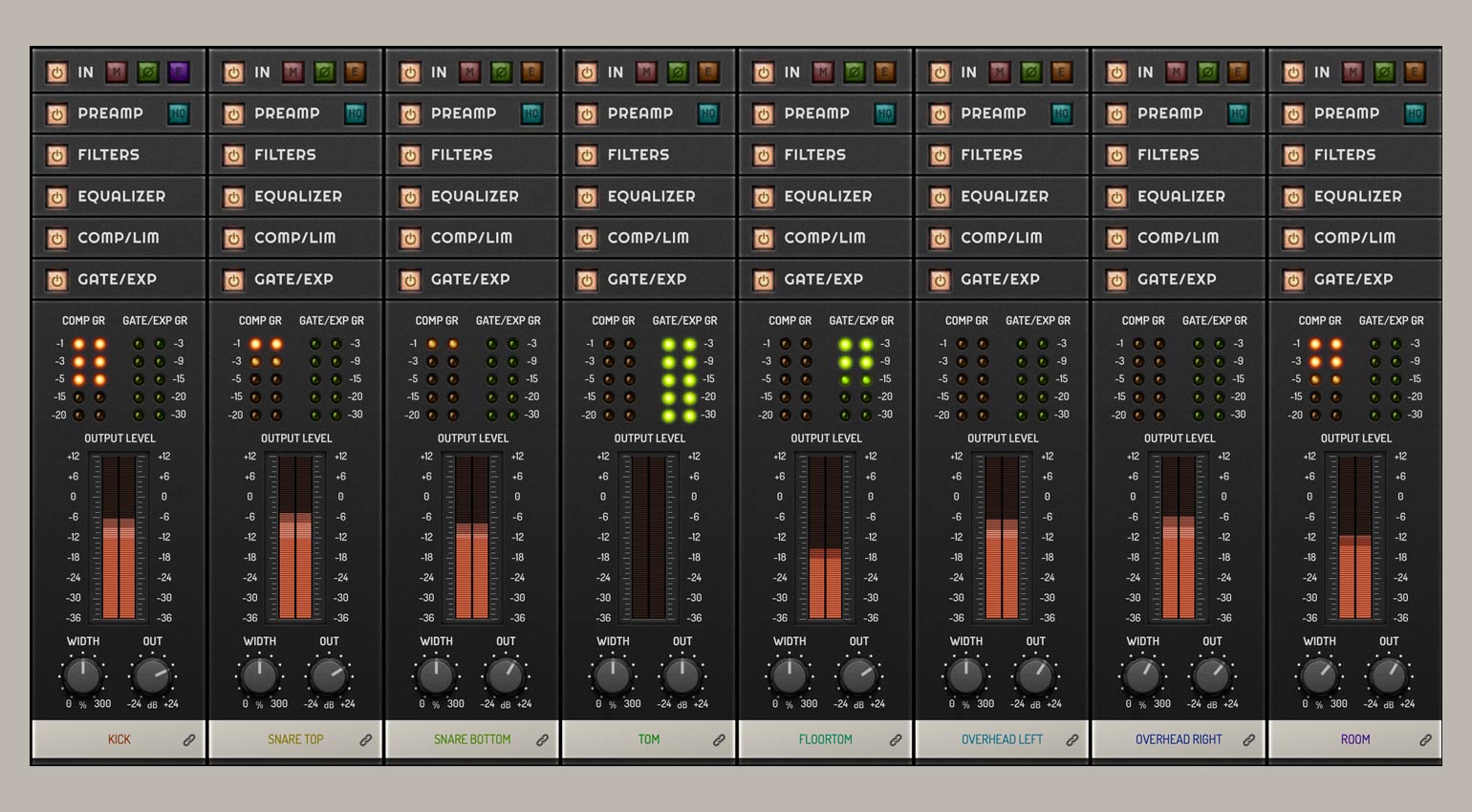The width and height of the screenshot is (1472, 812).
Task: Open OVERHEAD LEFT FILTERS section label
Action: coord(991,155)
